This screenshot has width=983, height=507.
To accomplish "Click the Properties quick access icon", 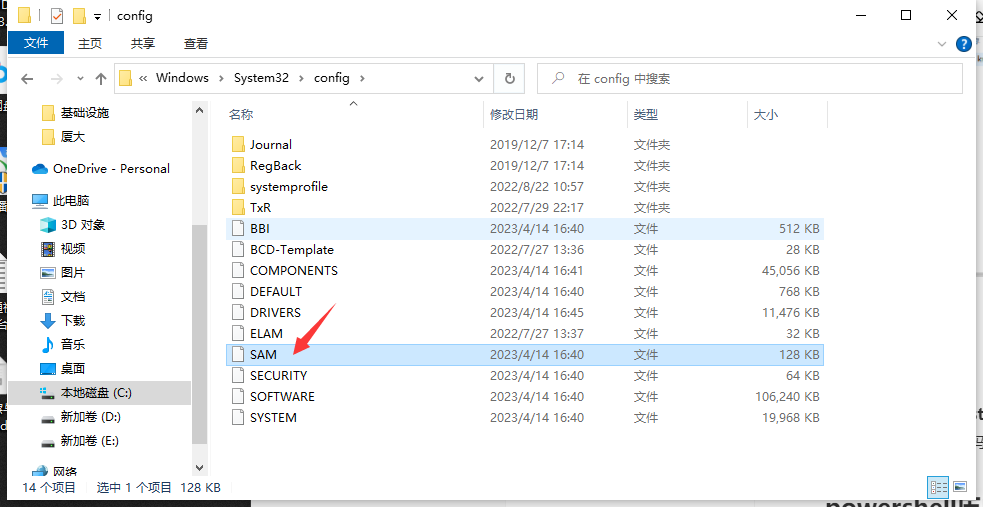I will coord(57,16).
